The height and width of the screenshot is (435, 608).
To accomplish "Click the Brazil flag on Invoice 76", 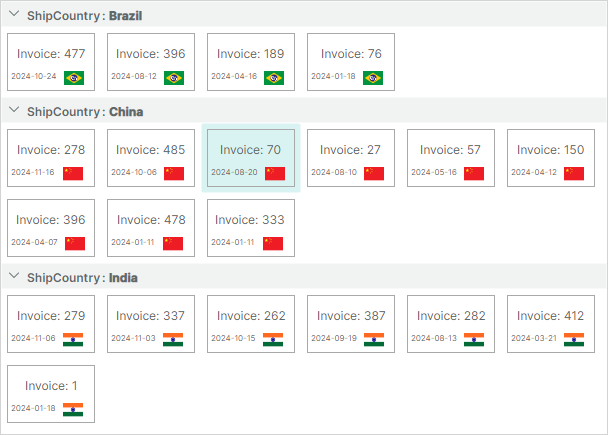I will click(x=373, y=78).
